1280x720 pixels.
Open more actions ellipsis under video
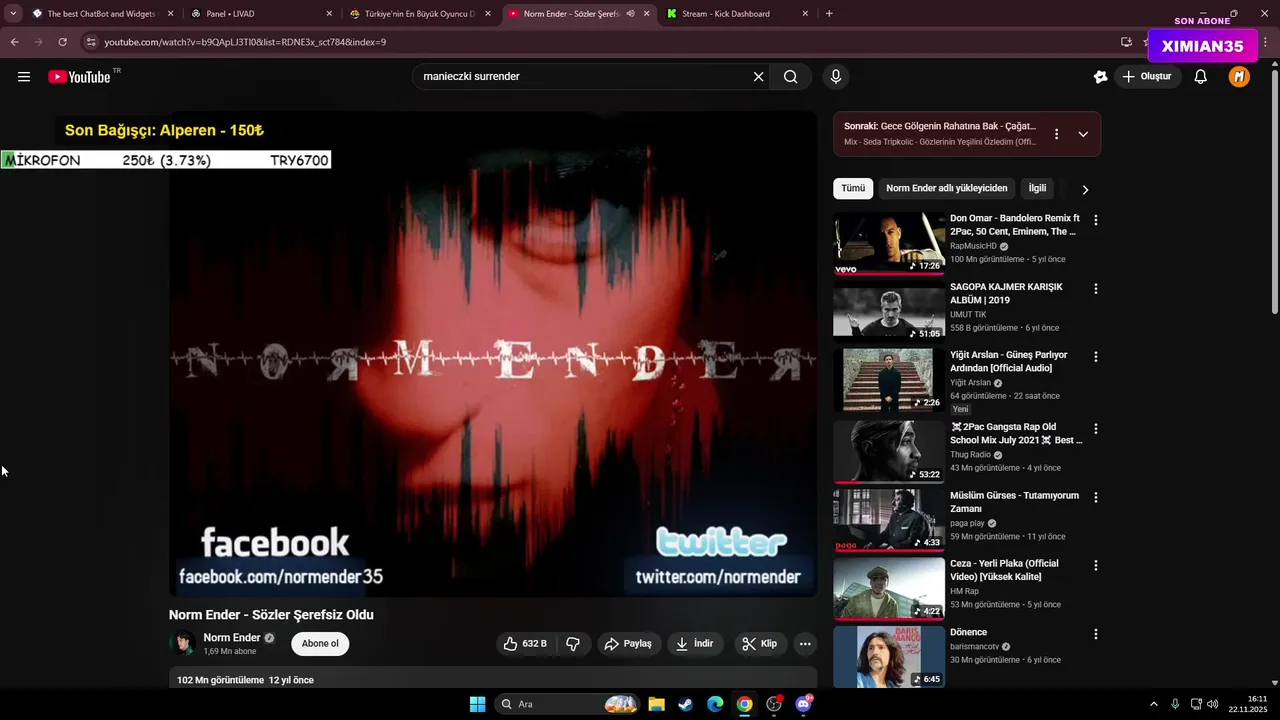point(805,644)
